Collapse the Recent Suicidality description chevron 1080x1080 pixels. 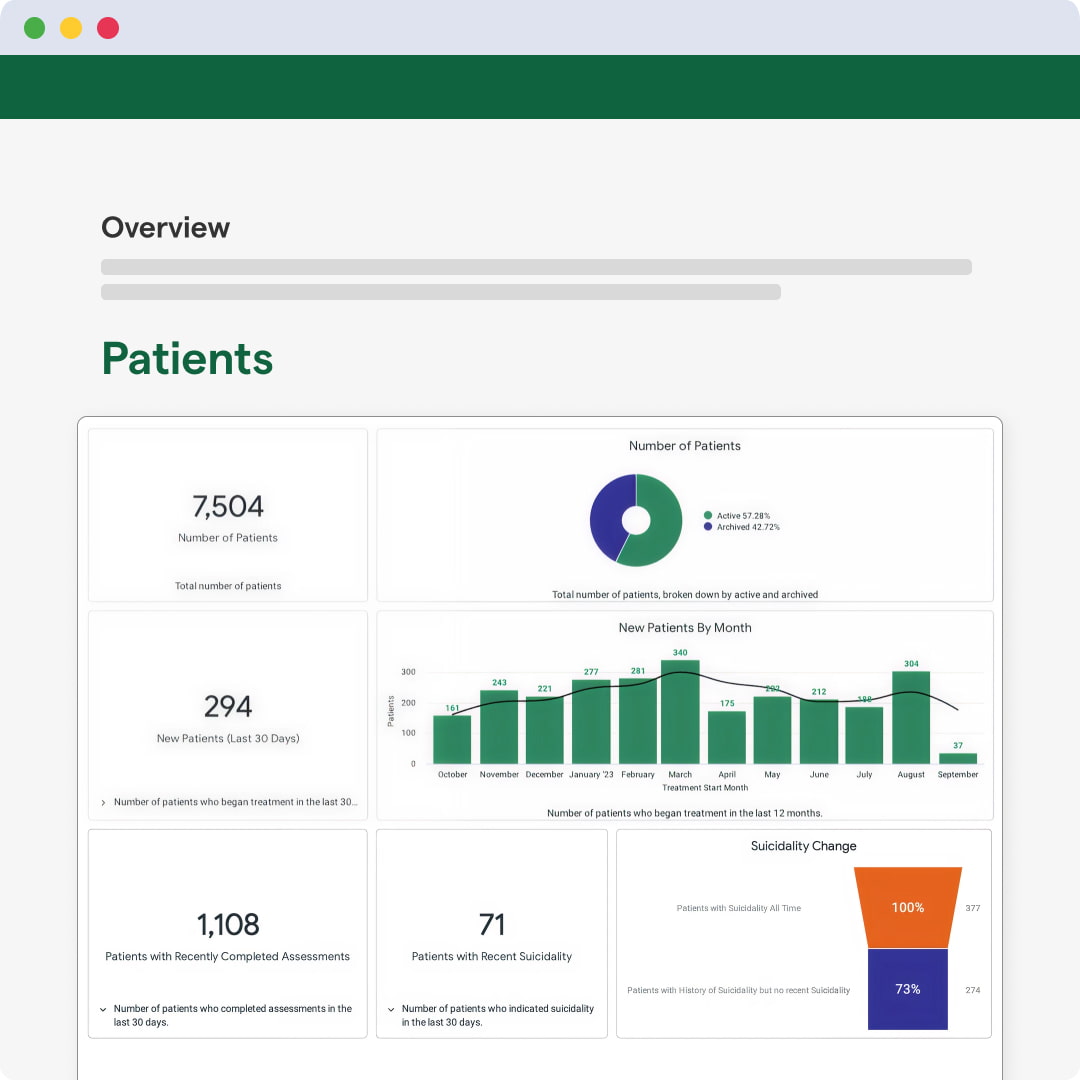(x=391, y=1010)
